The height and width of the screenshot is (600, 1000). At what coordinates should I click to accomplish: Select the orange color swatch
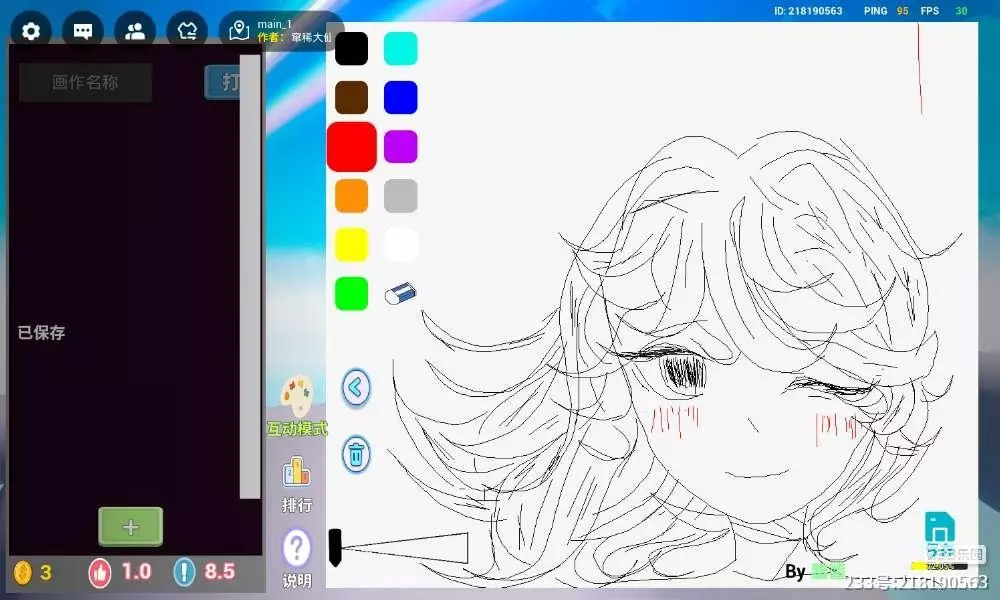coord(351,196)
